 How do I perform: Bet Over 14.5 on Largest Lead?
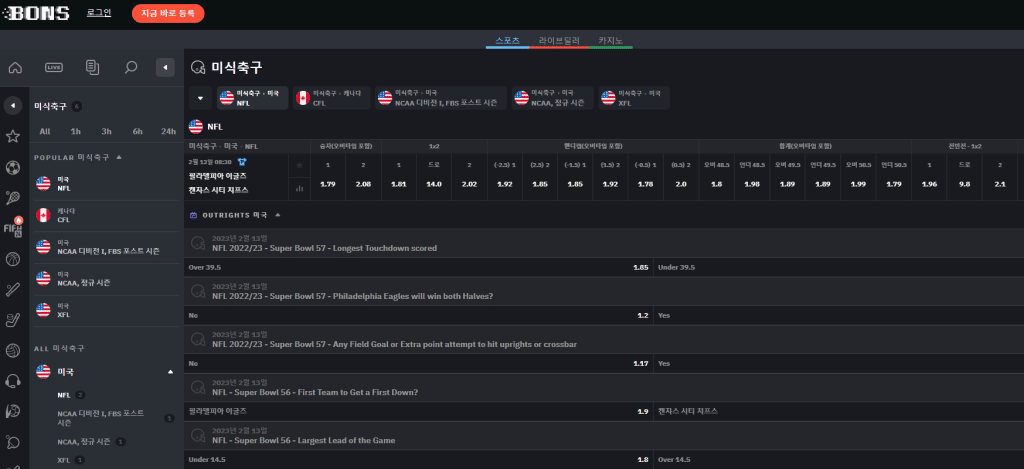[839, 460]
